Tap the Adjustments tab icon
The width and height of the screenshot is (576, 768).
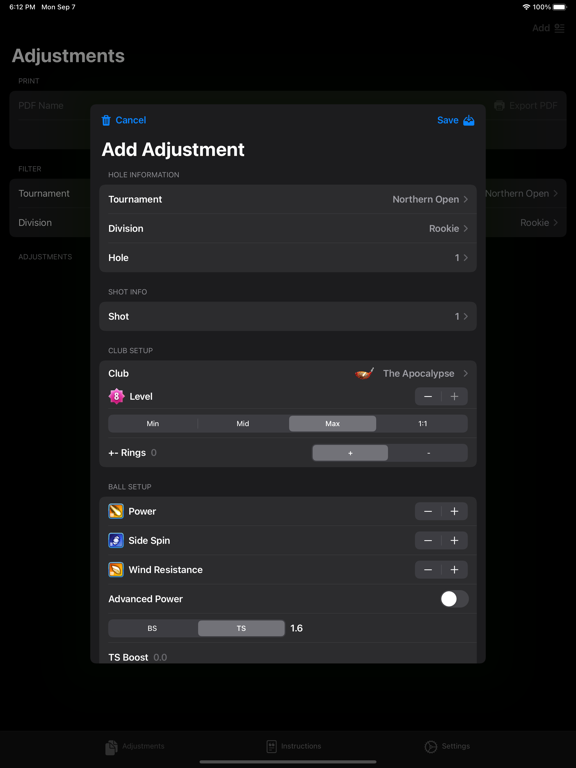[111, 747]
